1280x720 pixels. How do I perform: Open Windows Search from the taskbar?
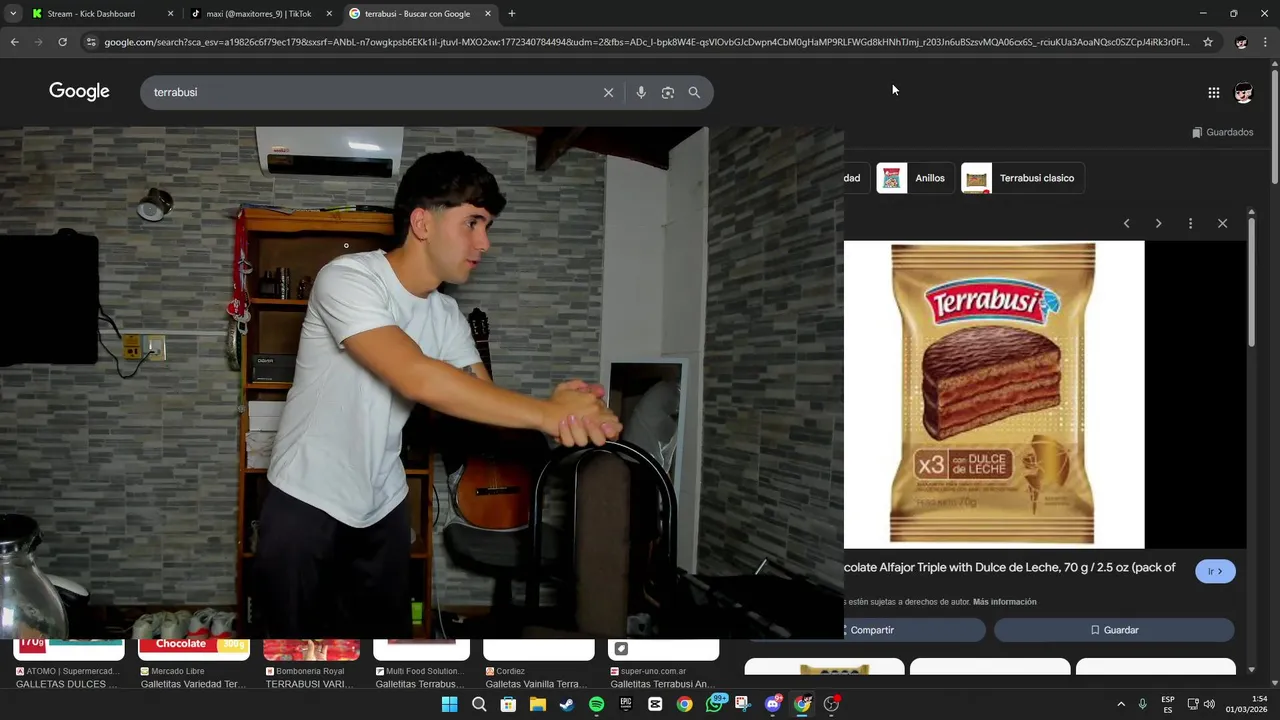479,704
